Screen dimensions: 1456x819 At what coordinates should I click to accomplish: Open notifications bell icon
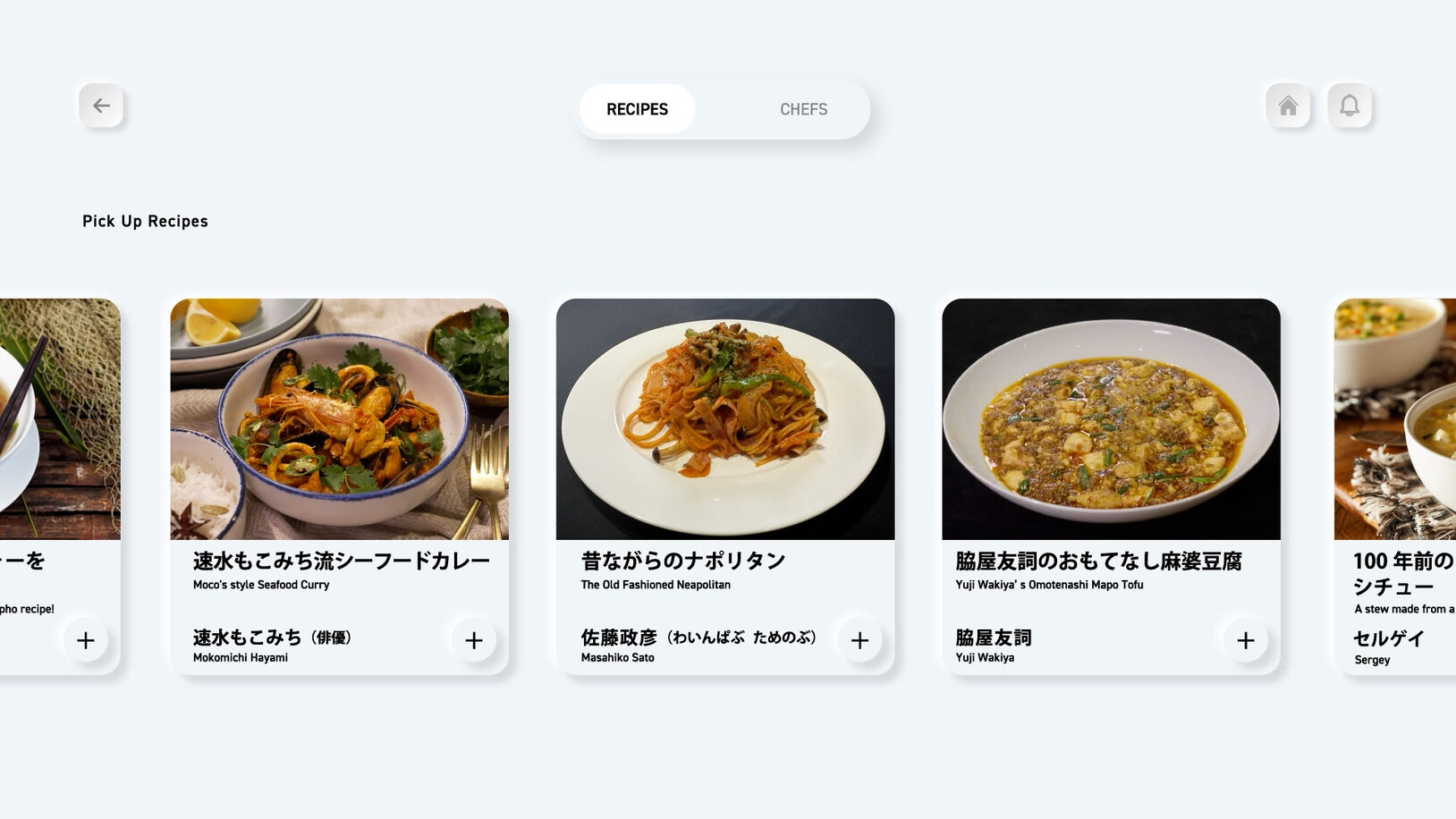(x=1350, y=106)
